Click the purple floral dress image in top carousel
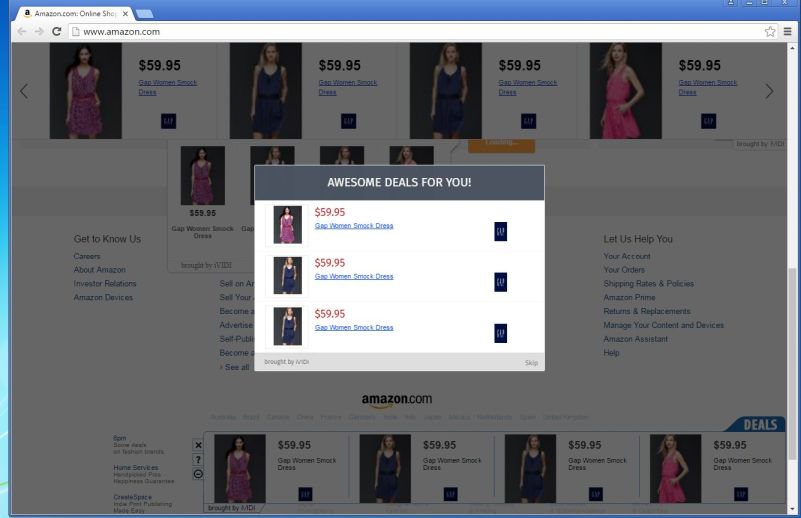Screen dimensions: 801x518 pyautogui.click(x=85, y=91)
